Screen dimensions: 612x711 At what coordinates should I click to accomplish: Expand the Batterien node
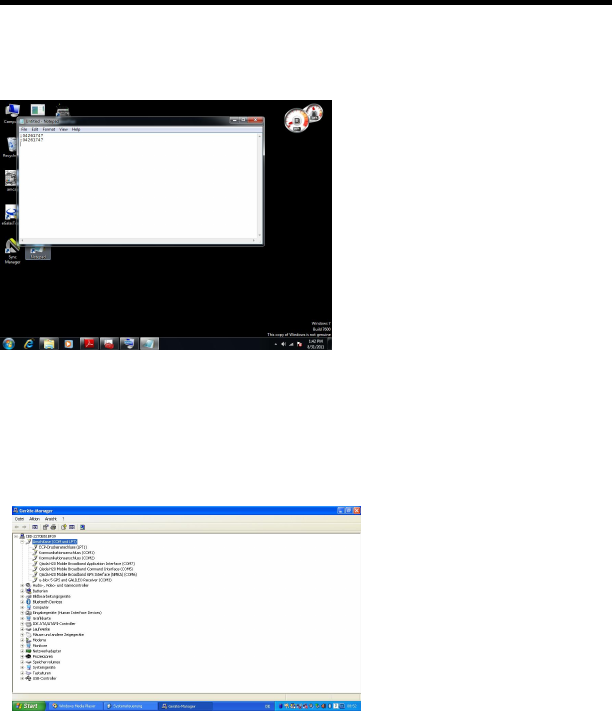click(22, 591)
